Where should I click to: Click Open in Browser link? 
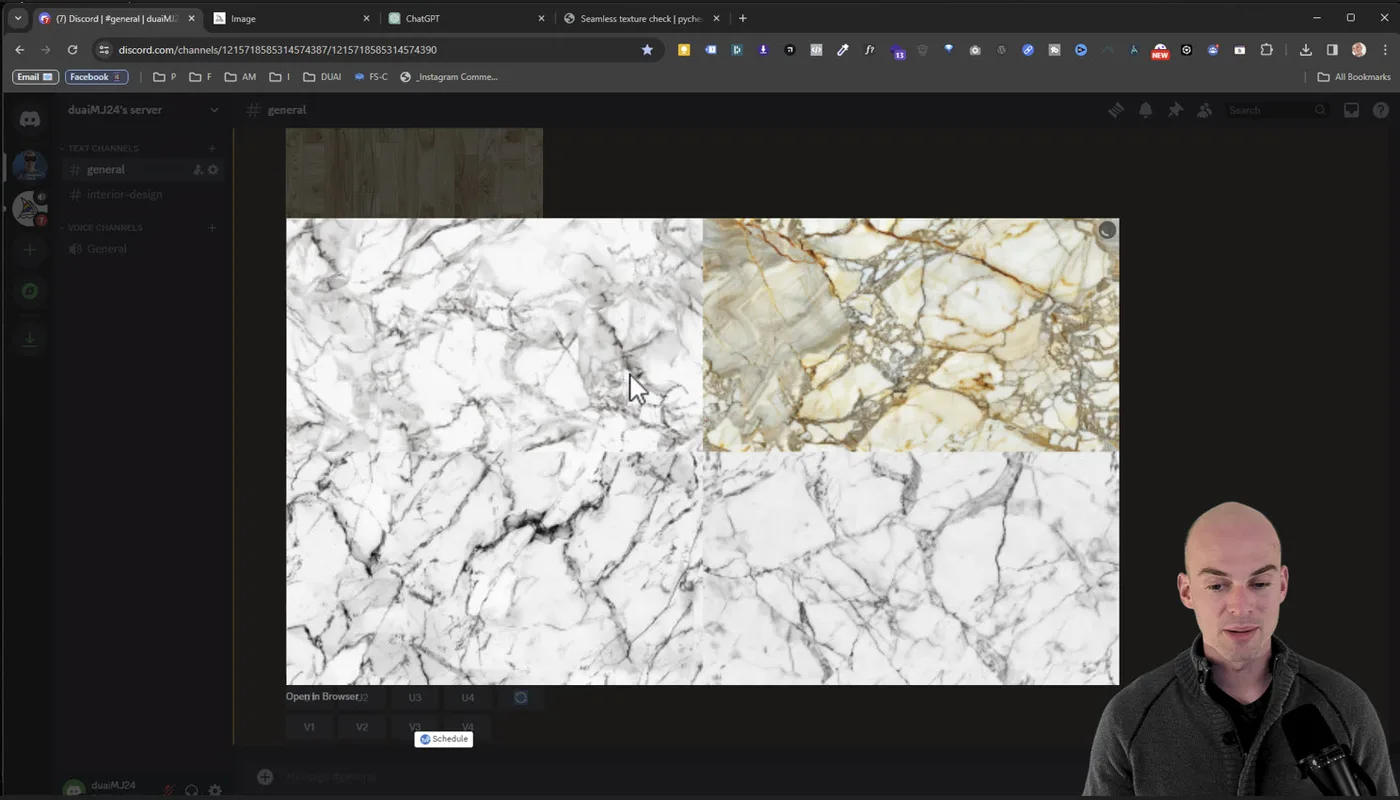point(320,696)
